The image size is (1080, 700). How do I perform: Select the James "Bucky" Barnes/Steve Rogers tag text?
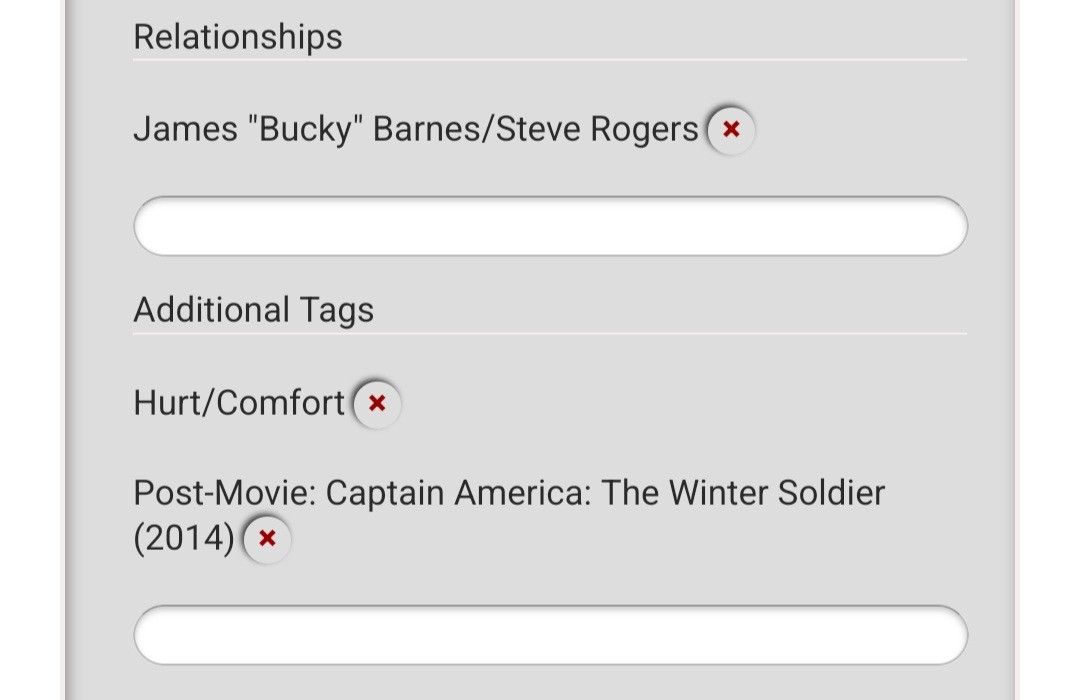[x=415, y=130]
